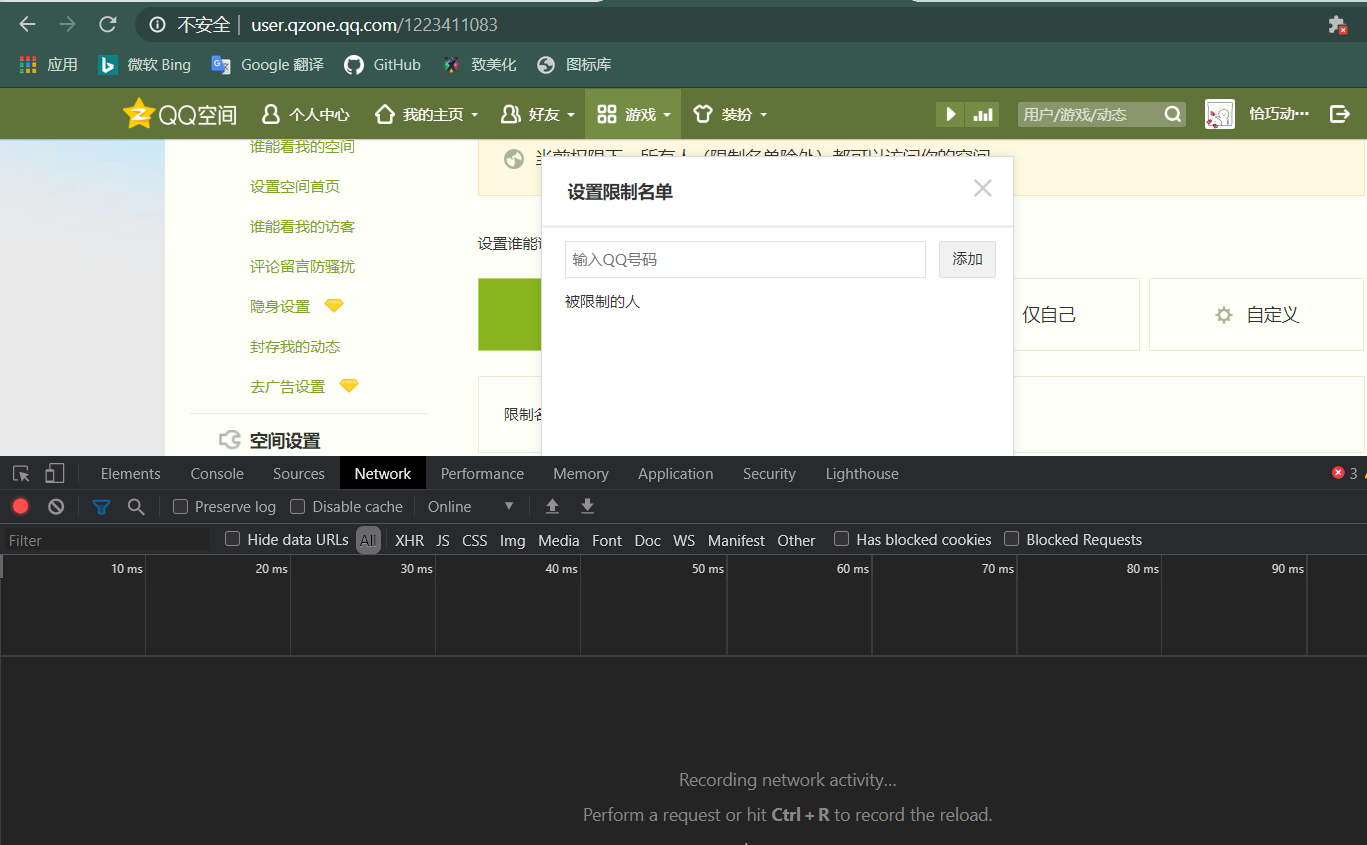
Task: Filter requests by XHR type
Action: point(409,540)
